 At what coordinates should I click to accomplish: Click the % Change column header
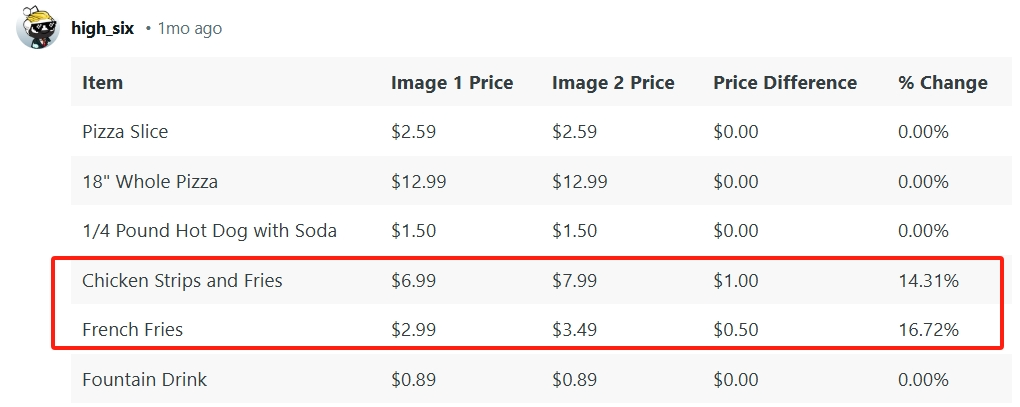point(943,83)
